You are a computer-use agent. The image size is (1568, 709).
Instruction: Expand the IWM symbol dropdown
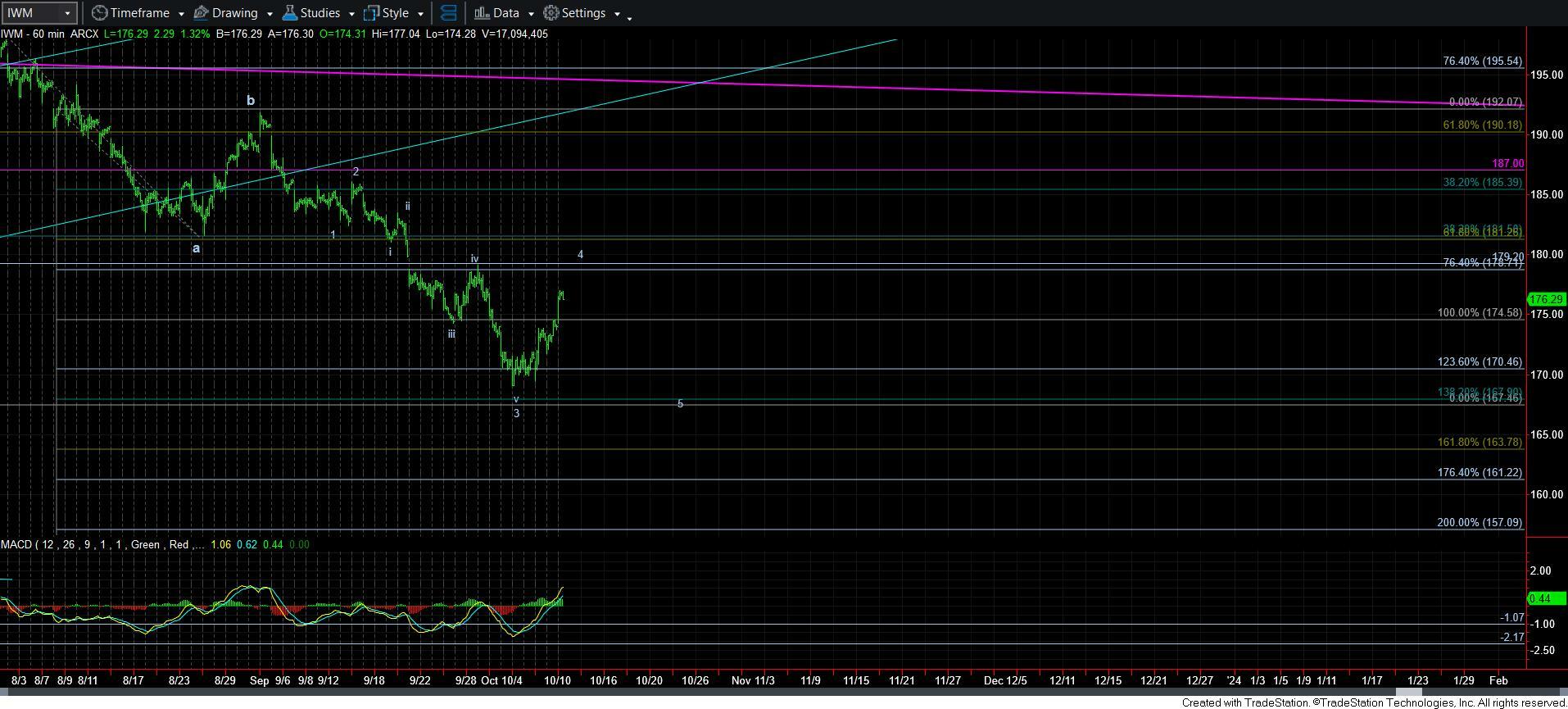(x=67, y=13)
